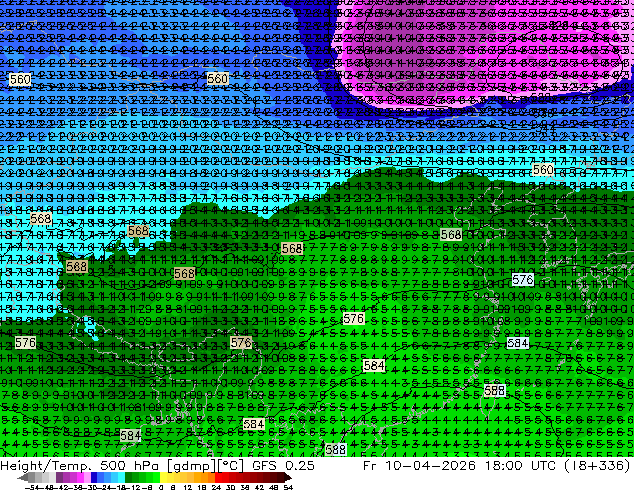Click the gray left arrow end of the color legend

(23, 477)
